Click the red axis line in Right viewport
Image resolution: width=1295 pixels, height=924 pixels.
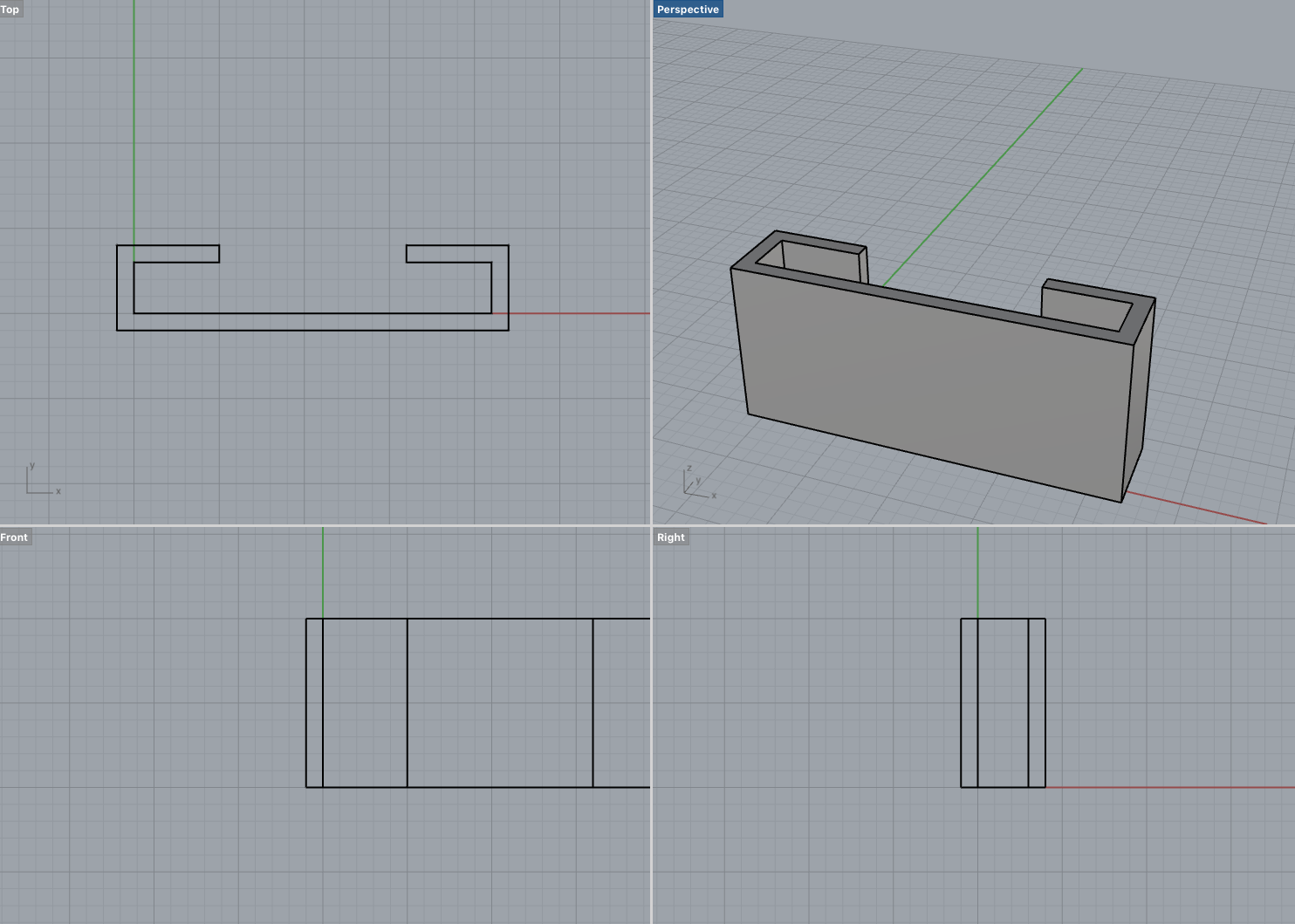click(x=1169, y=787)
